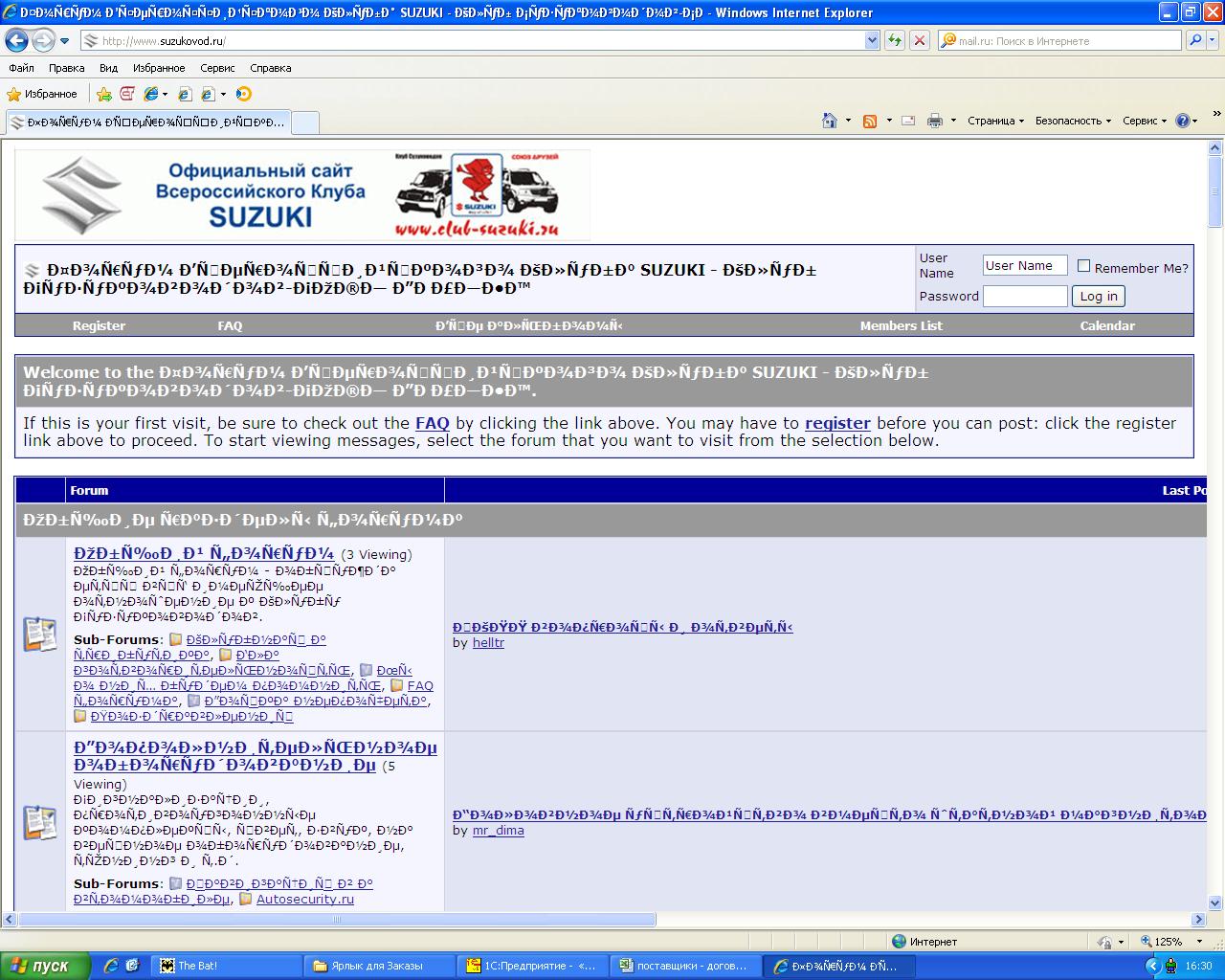The height and width of the screenshot is (980, 1225).
Task: Click the Log in button
Action: [x=1098, y=296]
